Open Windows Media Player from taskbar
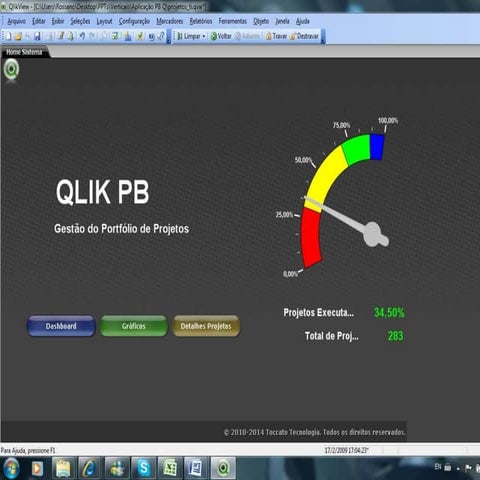Screen dimensions: 480x480 [x=37, y=468]
